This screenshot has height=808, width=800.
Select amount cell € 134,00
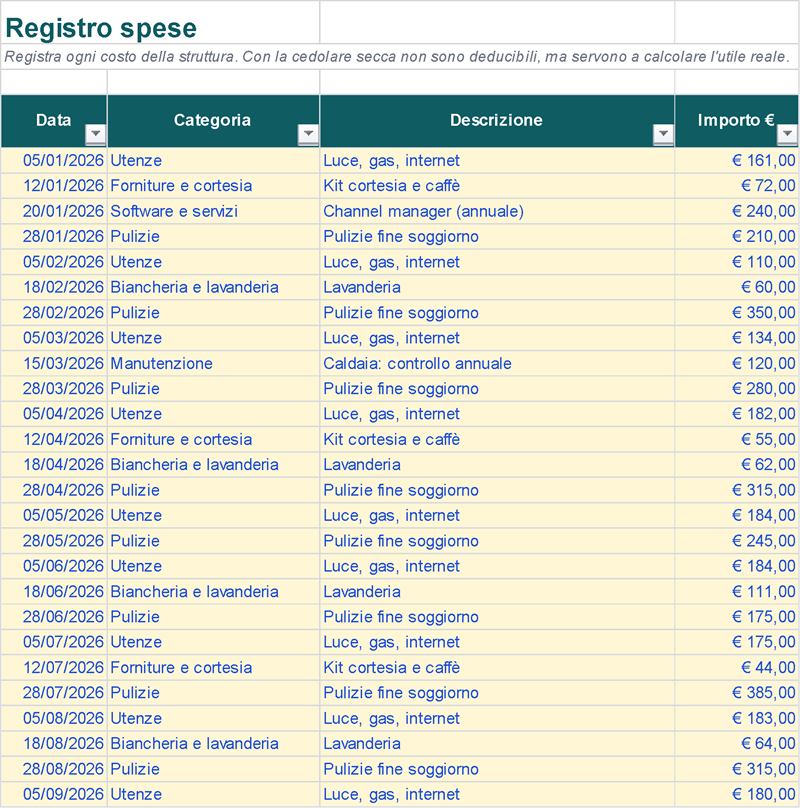point(737,338)
